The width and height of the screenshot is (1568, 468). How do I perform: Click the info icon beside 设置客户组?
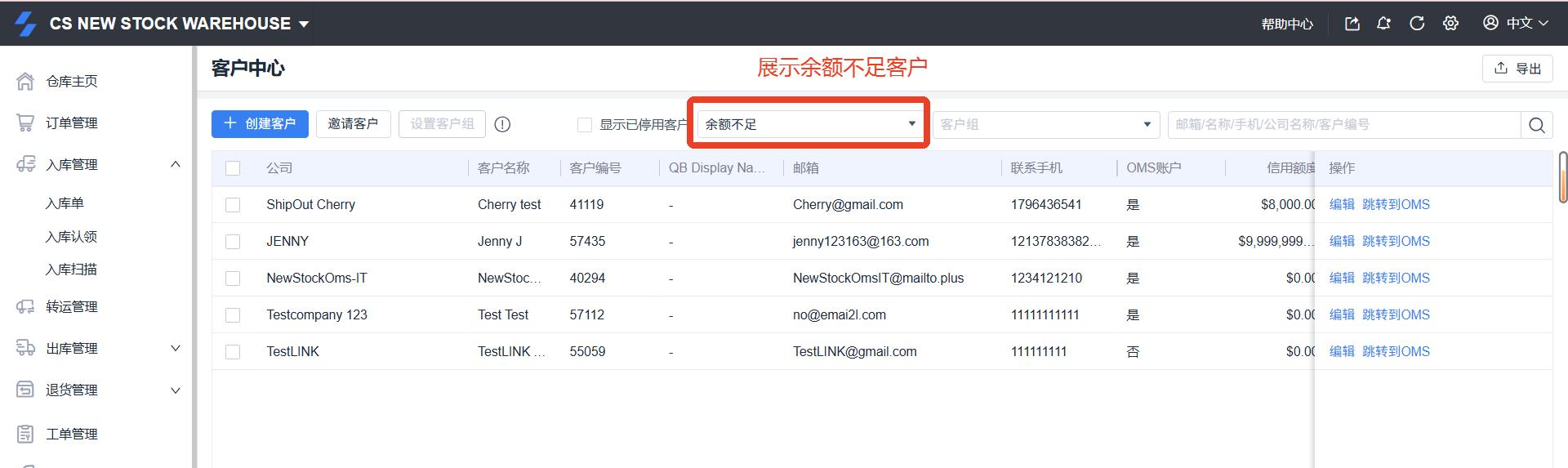tap(502, 124)
